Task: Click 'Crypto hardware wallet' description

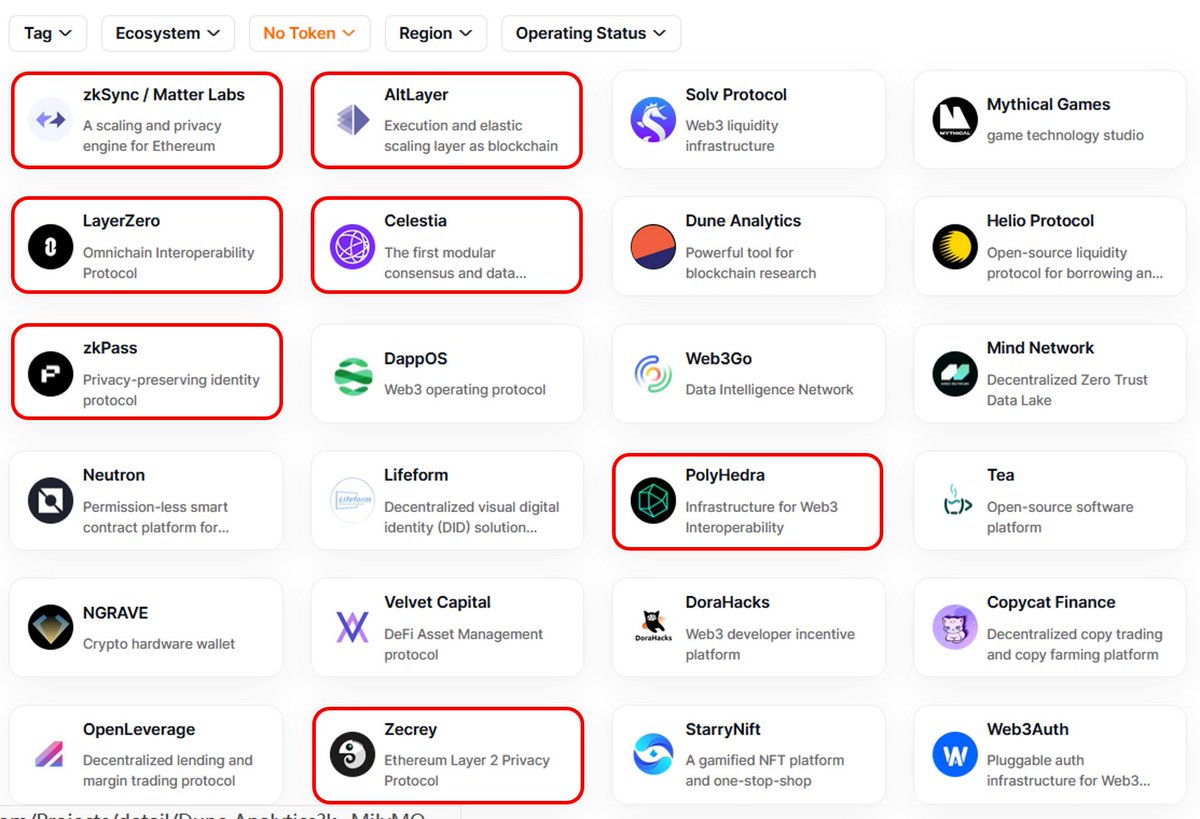Action: (x=159, y=644)
